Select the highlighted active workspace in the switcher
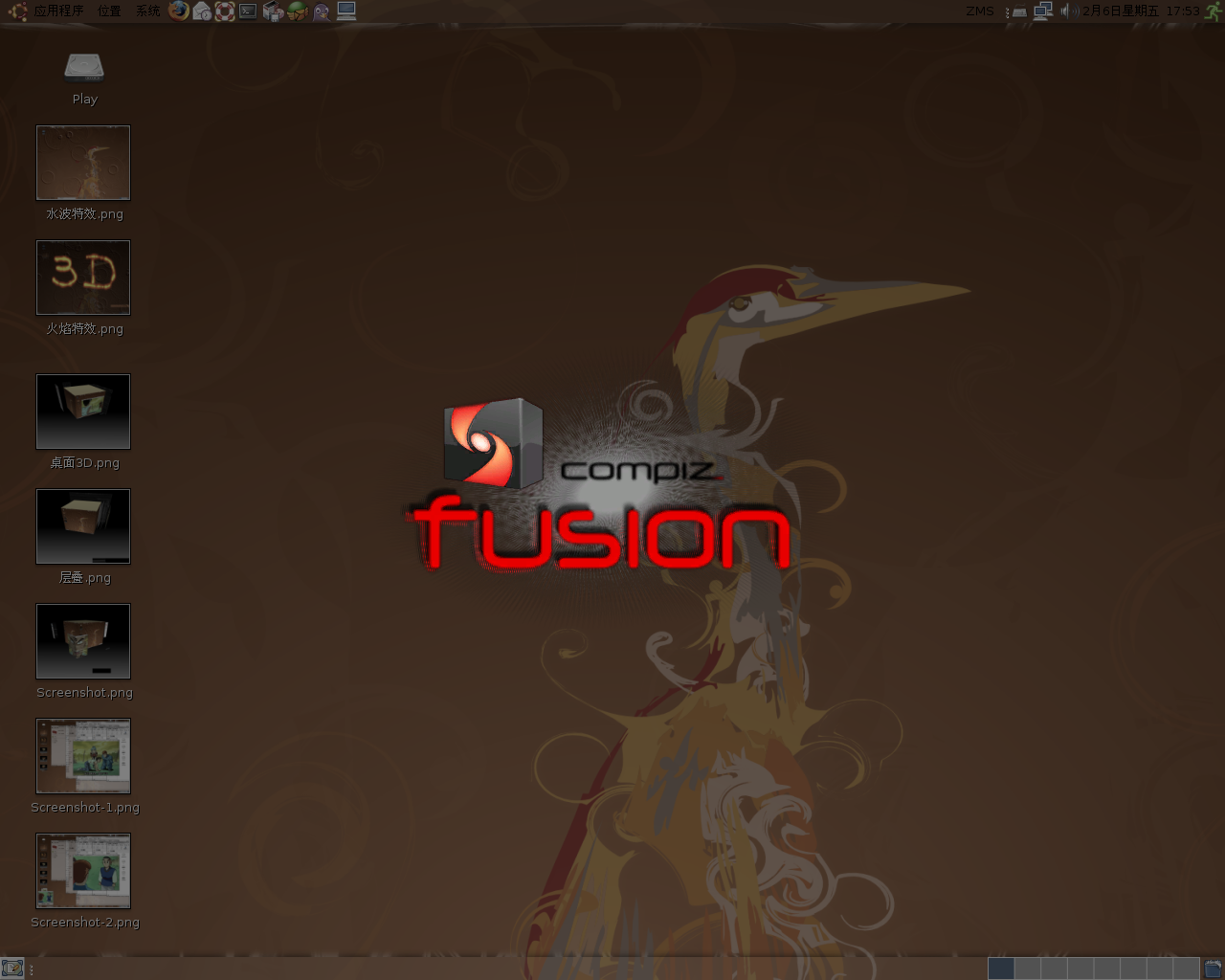 click(x=1001, y=969)
